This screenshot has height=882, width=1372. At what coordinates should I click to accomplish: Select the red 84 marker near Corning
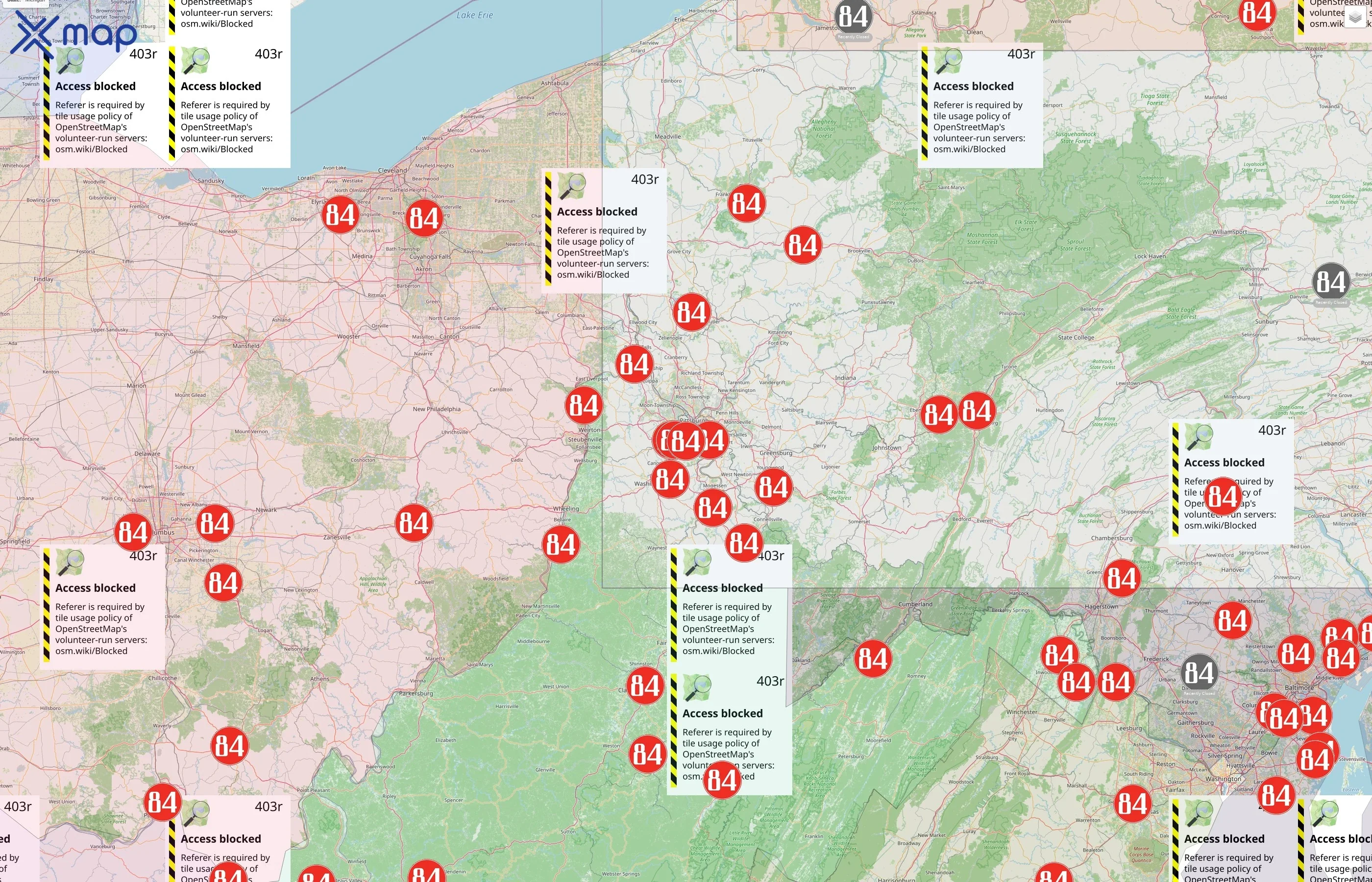[1257, 13]
